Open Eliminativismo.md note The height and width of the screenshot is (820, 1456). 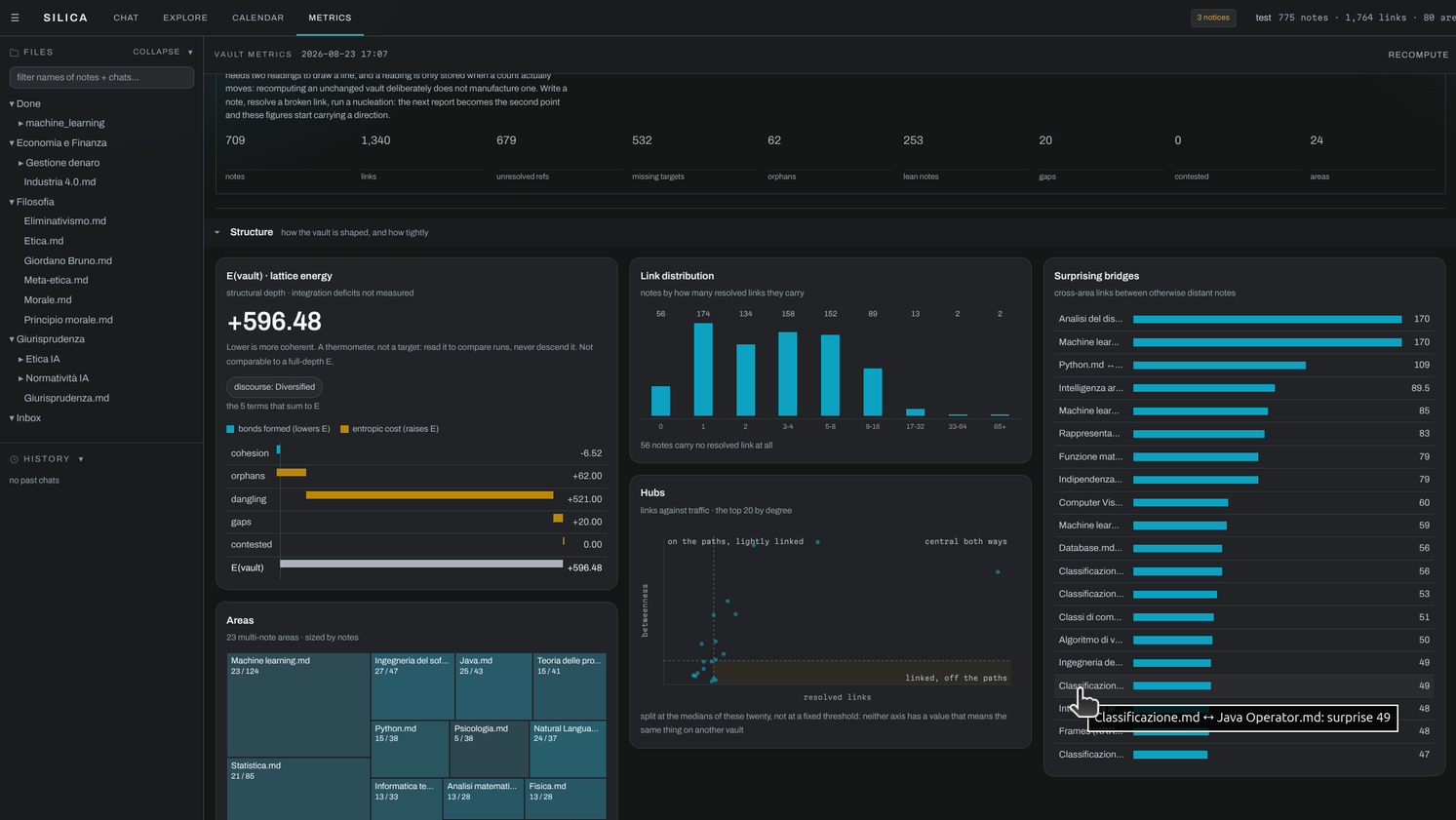pos(65,221)
